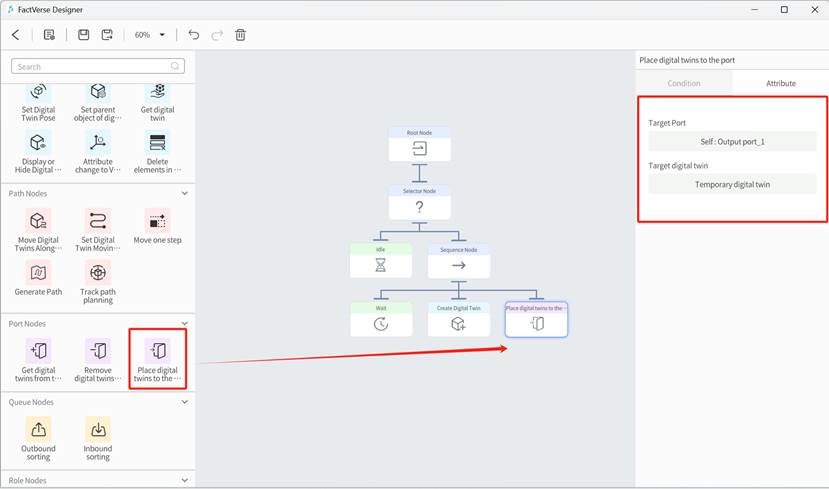Pick the Outbound sorting queue node

38,430
